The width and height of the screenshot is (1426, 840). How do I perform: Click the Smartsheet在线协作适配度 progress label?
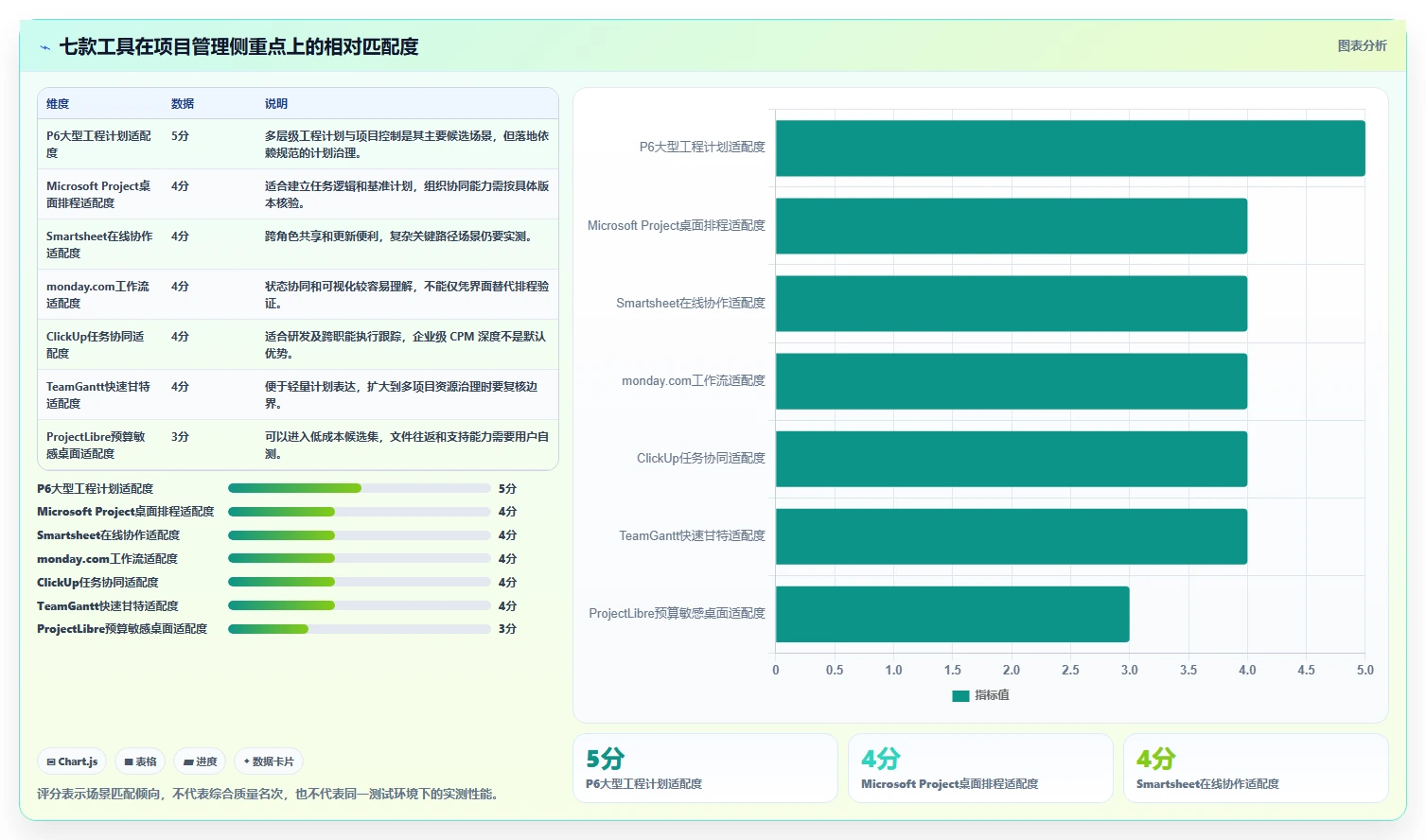tap(108, 535)
